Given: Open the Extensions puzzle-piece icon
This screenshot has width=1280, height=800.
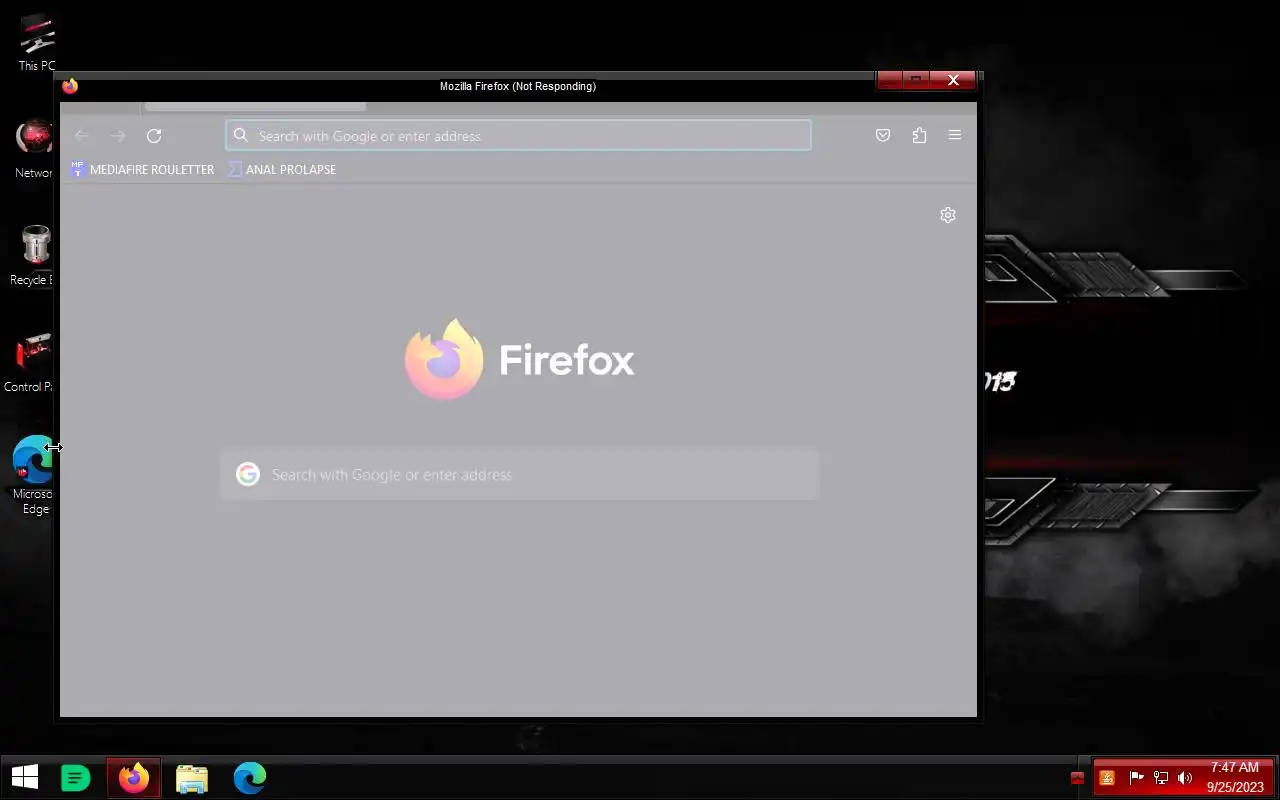Looking at the screenshot, I should [x=919, y=136].
